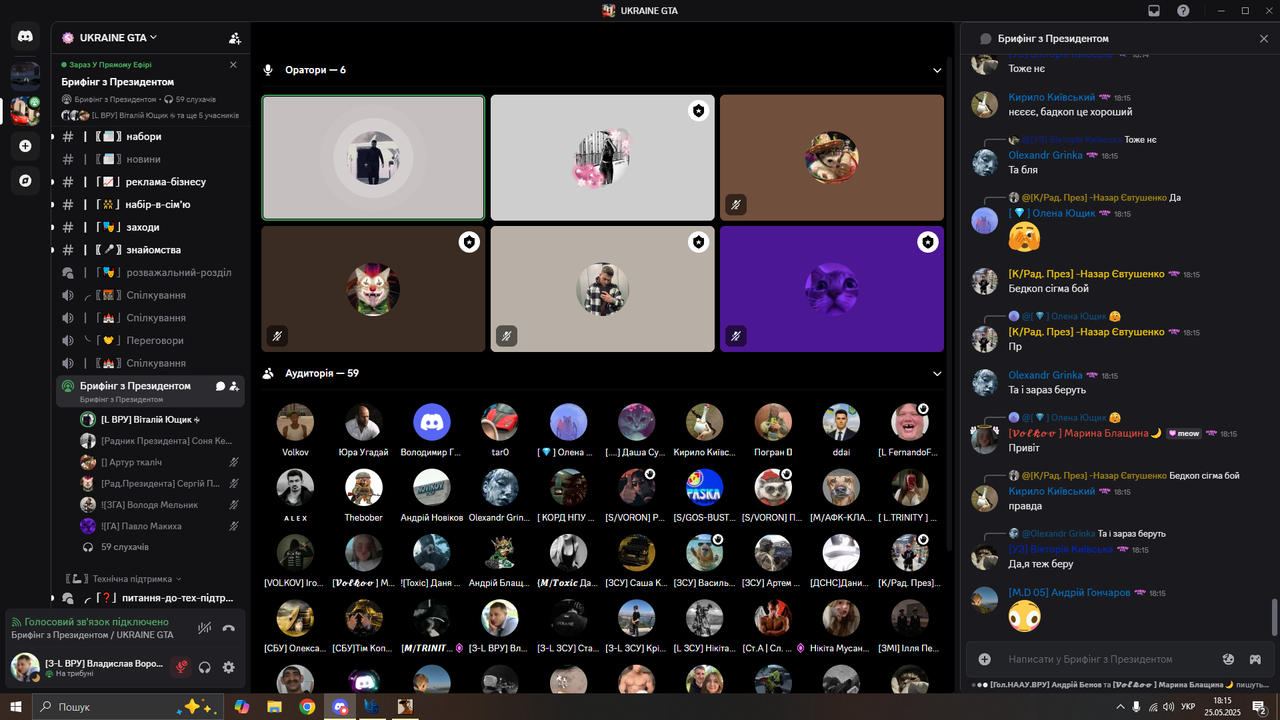Open File Explorer from taskbar
The height and width of the screenshot is (720, 1280).
tap(274, 706)
